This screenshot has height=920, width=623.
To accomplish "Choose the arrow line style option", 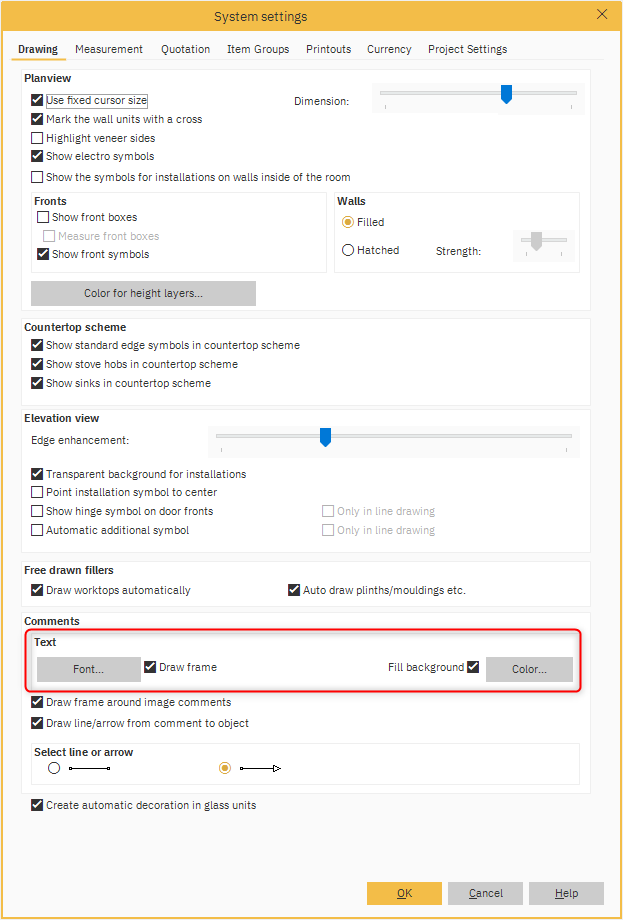I will pos(225,768).
